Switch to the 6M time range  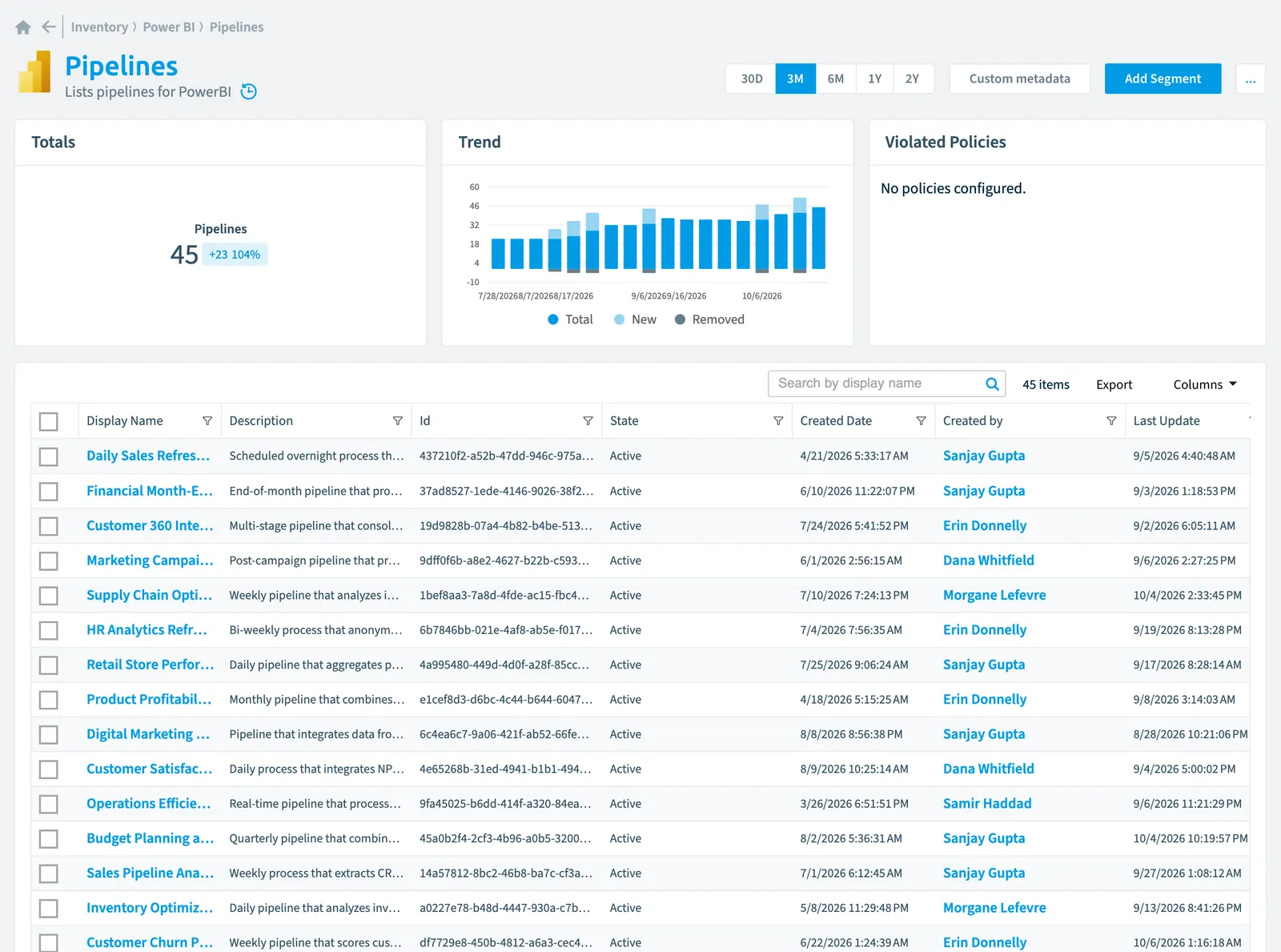tap(836, 79)
